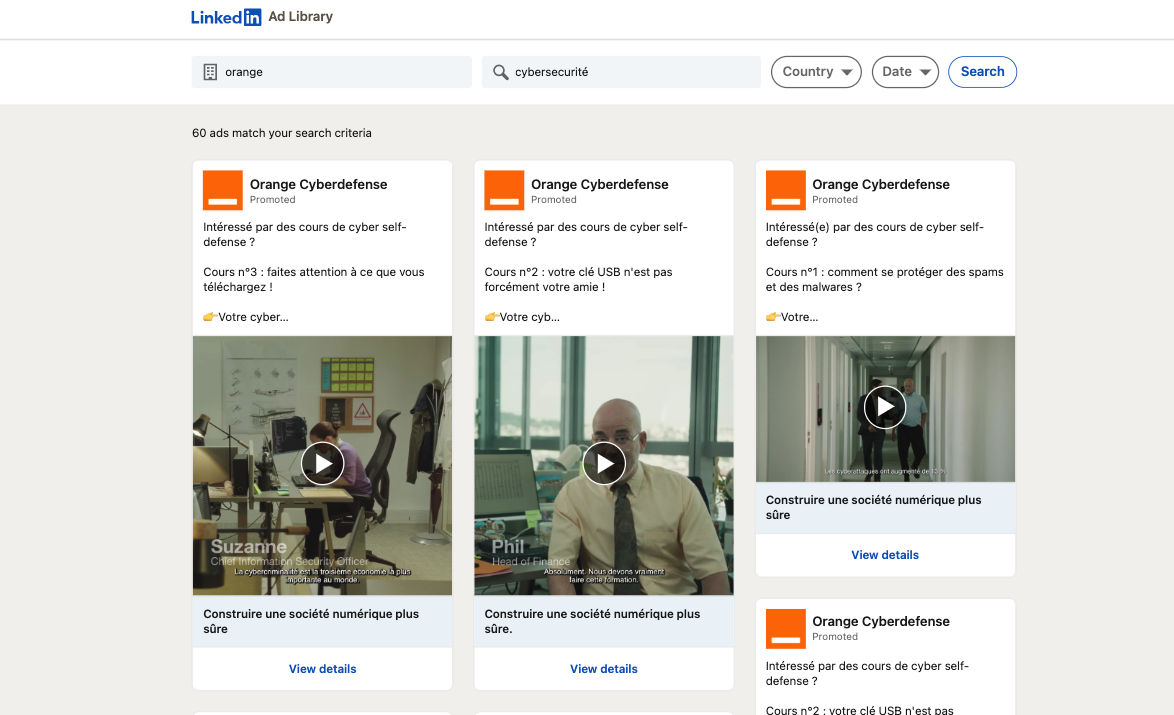Screen dimensions: 1174x715
Task: Click the company building icon in search field
Action: coord(210,72)
